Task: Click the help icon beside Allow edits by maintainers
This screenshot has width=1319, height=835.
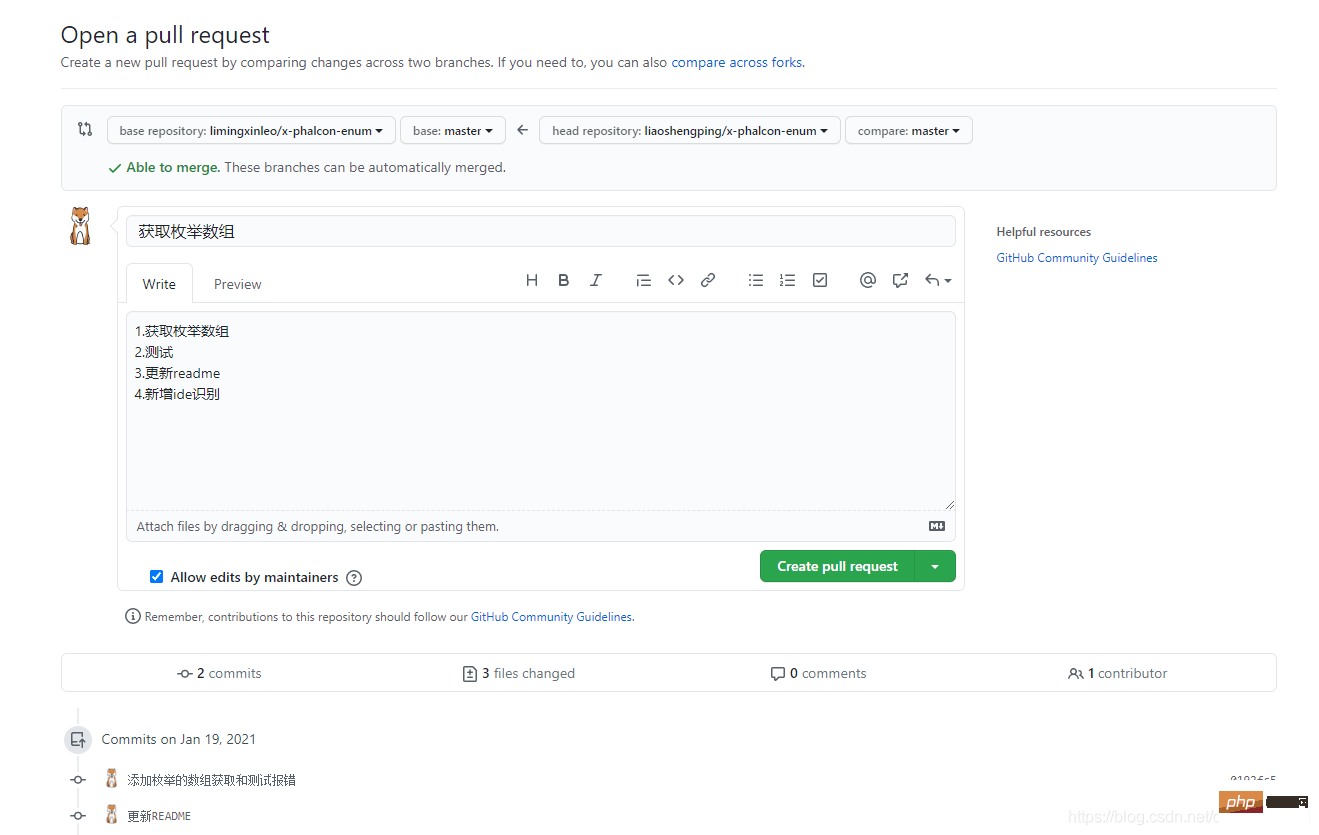Action: point(354,578)
